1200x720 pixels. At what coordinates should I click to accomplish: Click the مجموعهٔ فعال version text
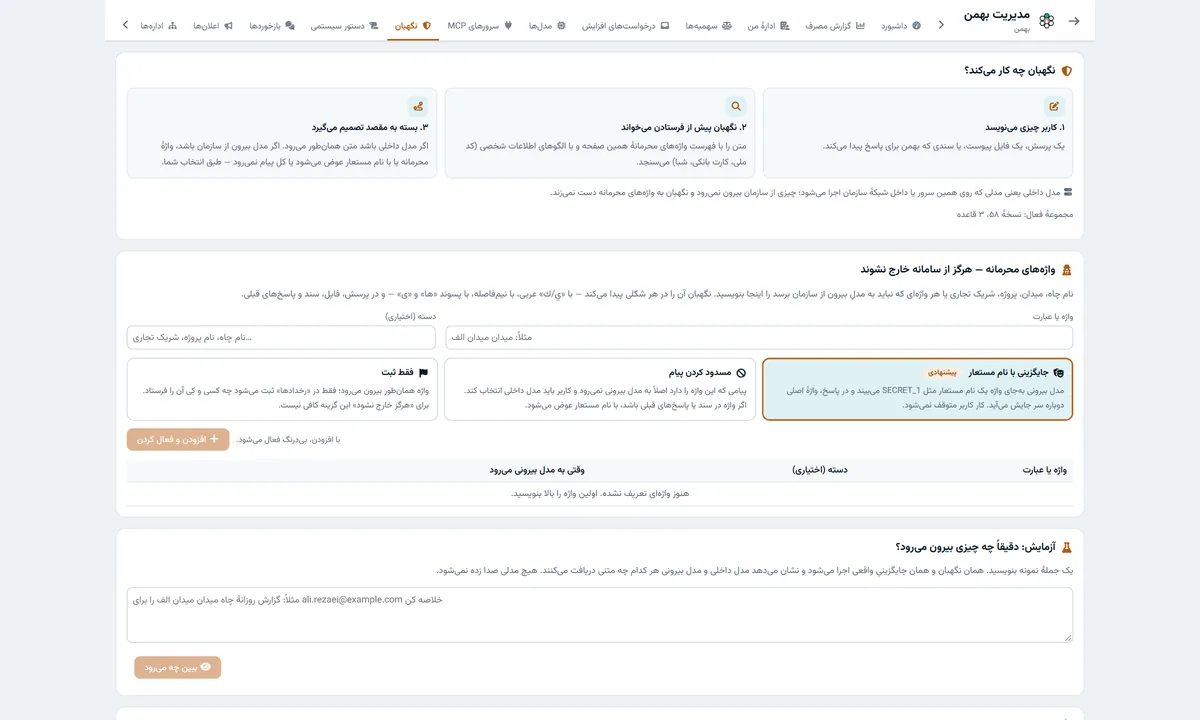pos(1015,214)
